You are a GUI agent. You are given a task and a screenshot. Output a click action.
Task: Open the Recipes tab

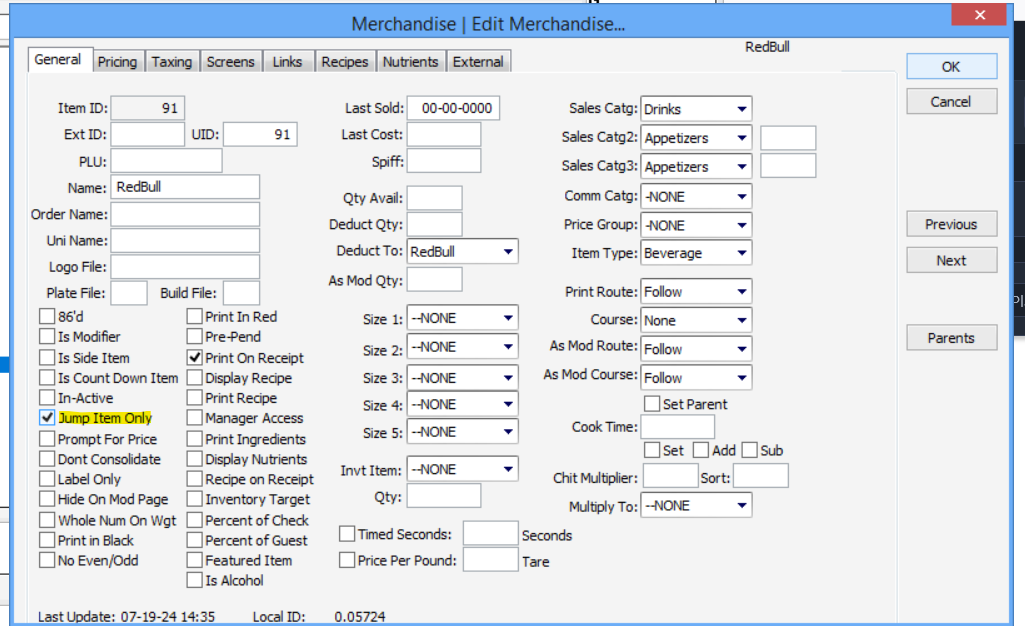[x=344, y=61]
